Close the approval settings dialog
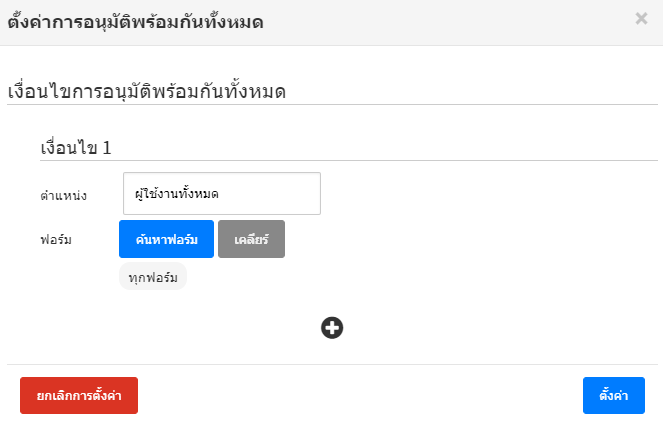663x428 pixels. point(641,19)
